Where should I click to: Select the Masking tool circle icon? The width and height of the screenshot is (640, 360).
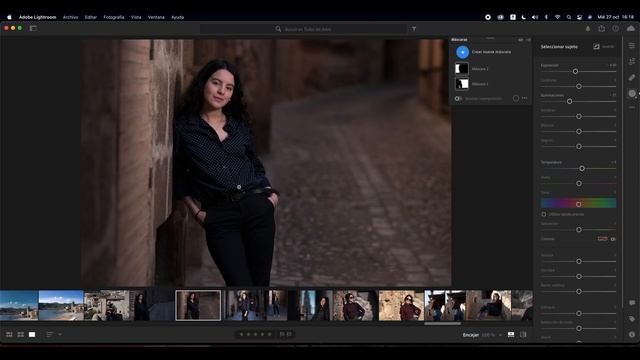coord(632,93)
